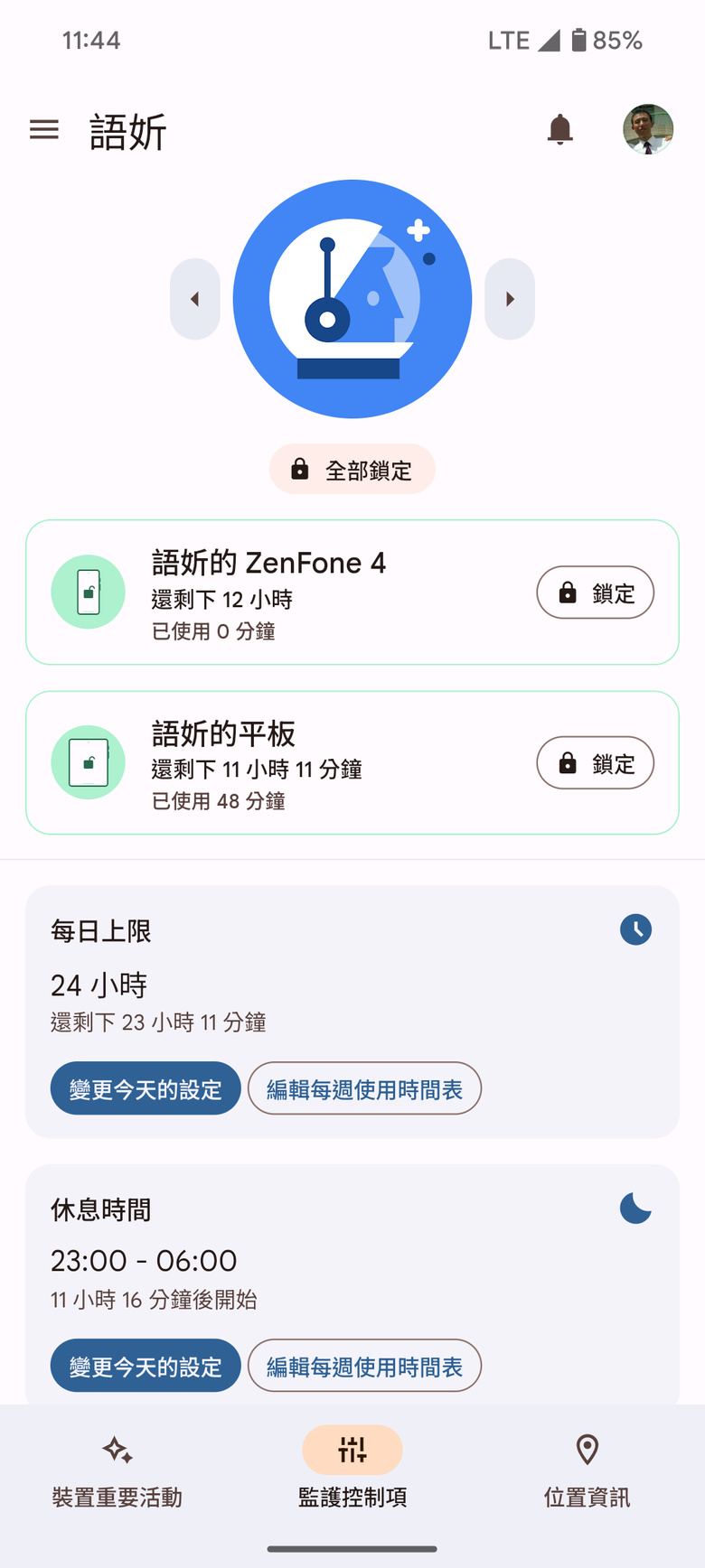Open the hamburger navigation menu
Image resolution: width=705 pixels, height=1568 pixels.
click(x=44, y=129)
